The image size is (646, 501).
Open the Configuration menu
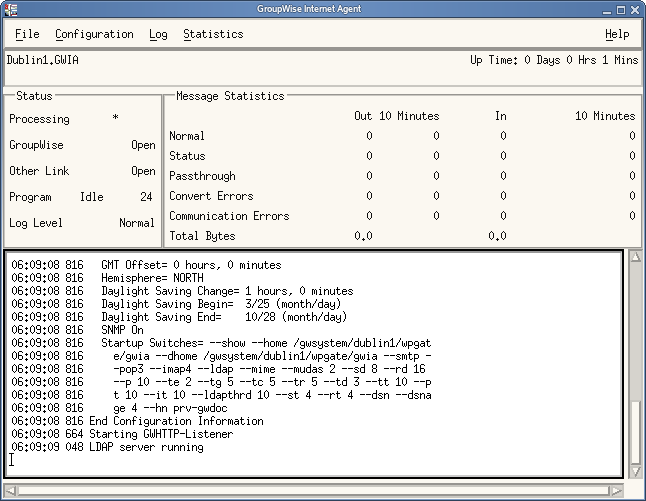94,34
